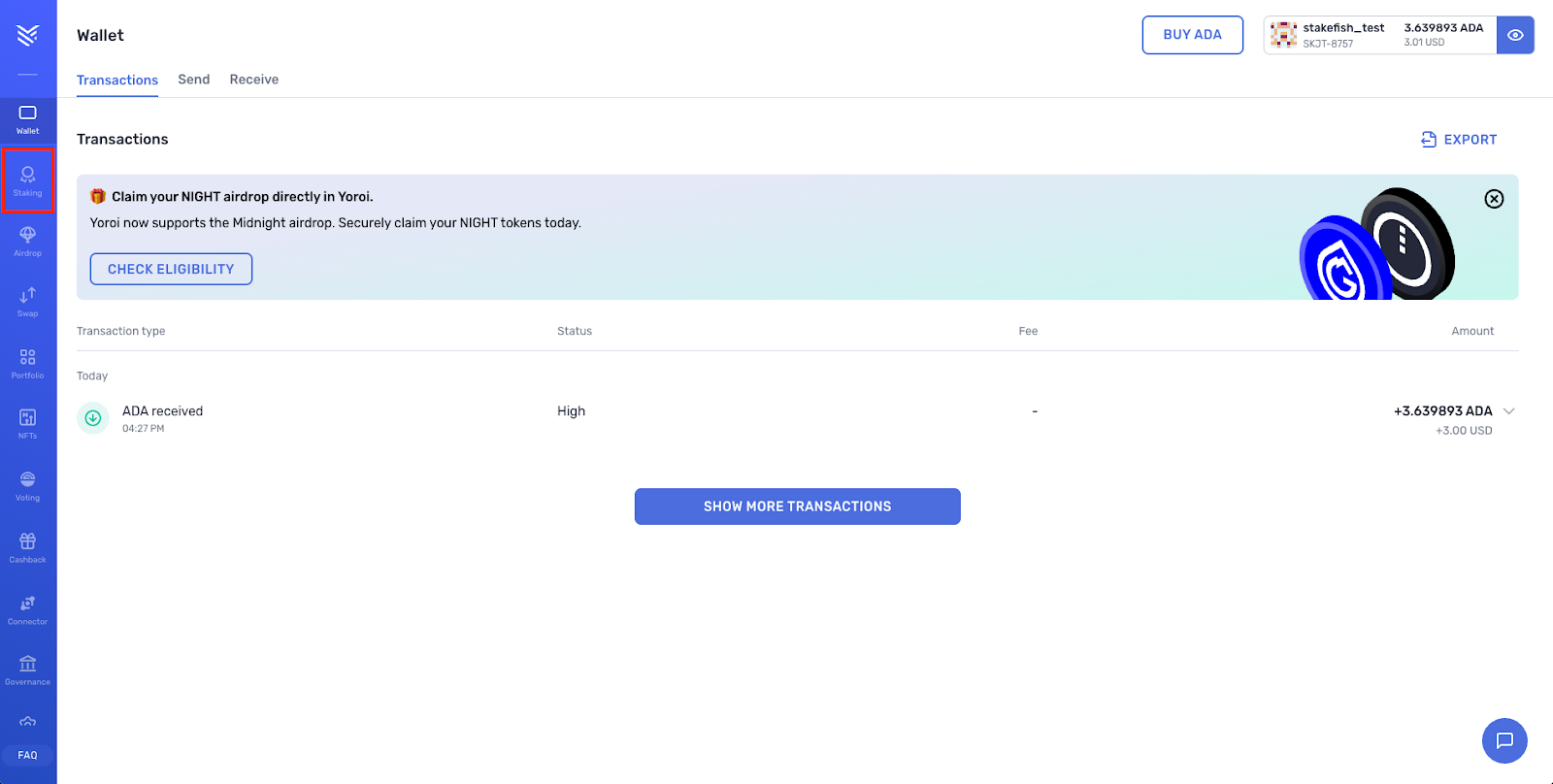Expand the ADA received transaction details
The width and height of the screenshot is (1553, 784).
[x=1508, y=411]
